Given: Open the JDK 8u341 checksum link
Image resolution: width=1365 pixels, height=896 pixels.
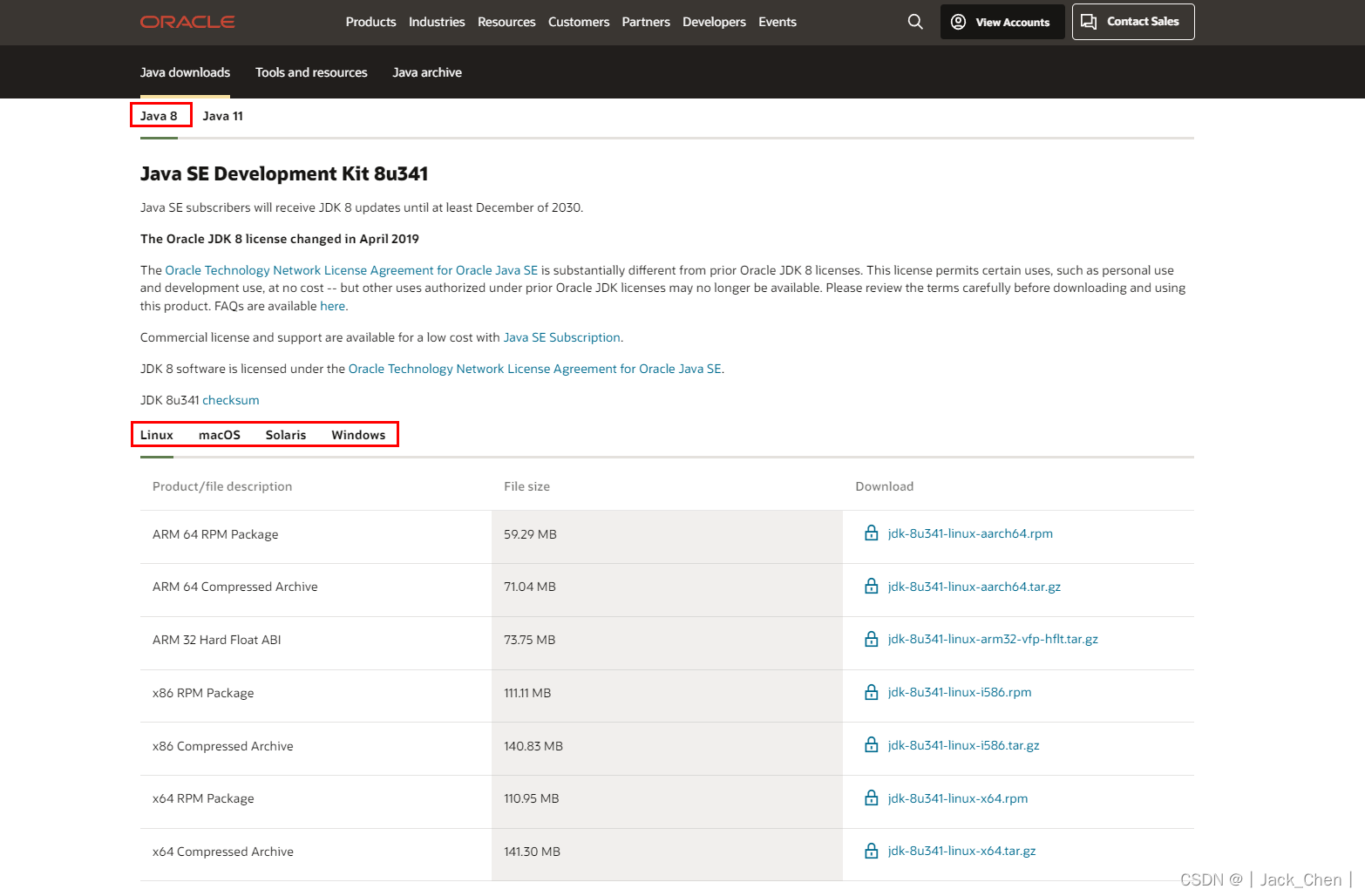Looking at the screenshot, I should (231, 400).
